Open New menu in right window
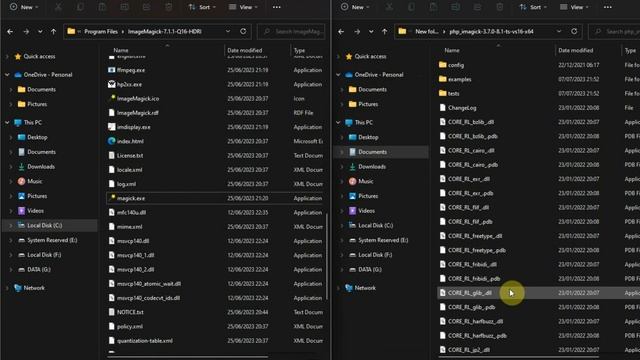The width and height of the screenshot is (640, 360). click(356, 7)
